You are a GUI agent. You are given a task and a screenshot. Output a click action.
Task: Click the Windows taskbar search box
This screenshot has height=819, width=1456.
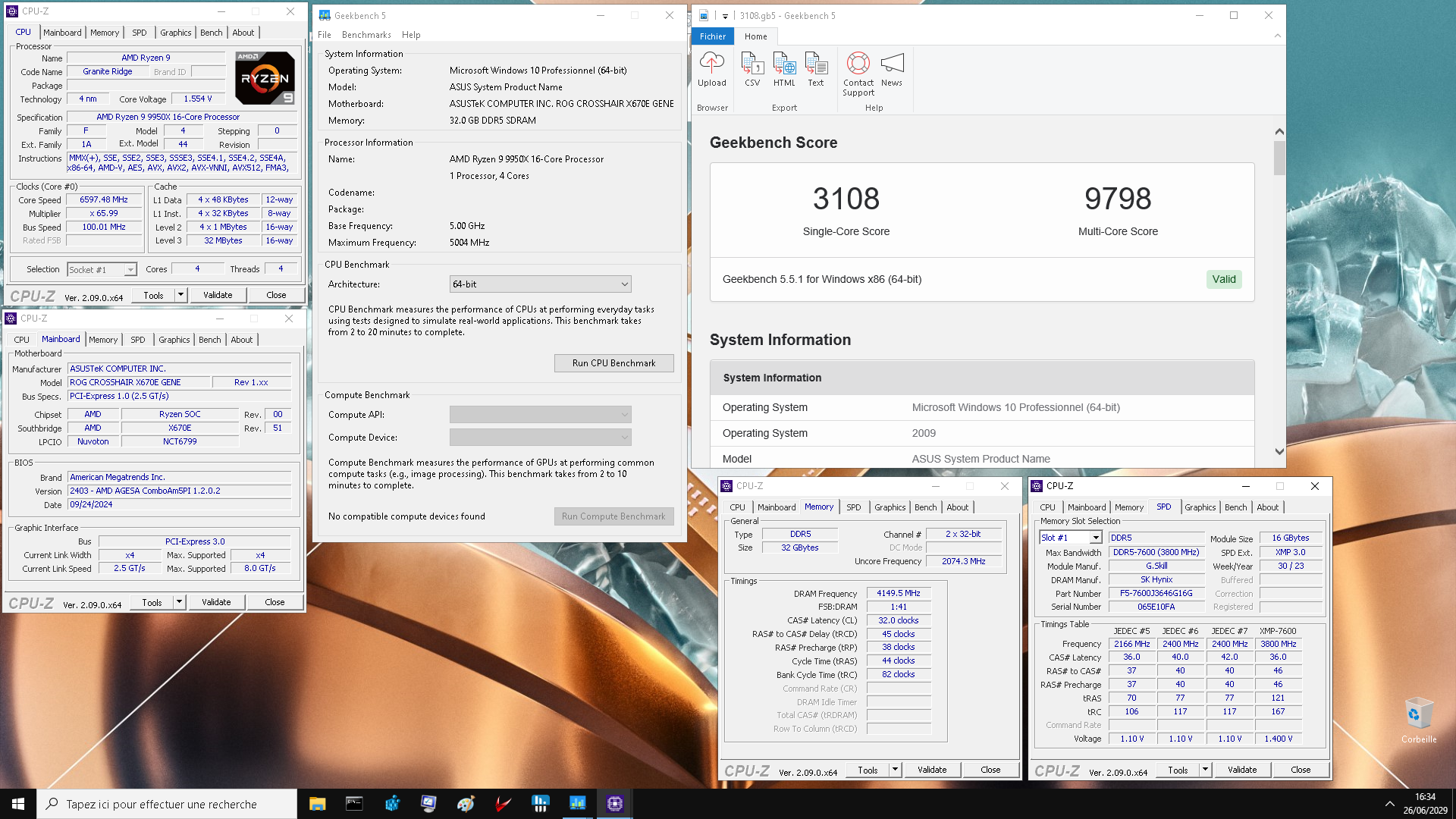pos(167,804)
